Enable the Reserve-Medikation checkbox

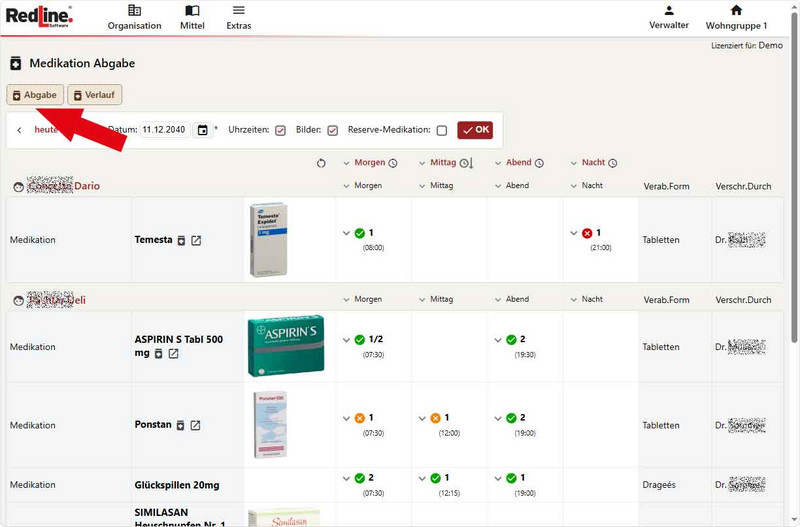click(x=442, y=130)
